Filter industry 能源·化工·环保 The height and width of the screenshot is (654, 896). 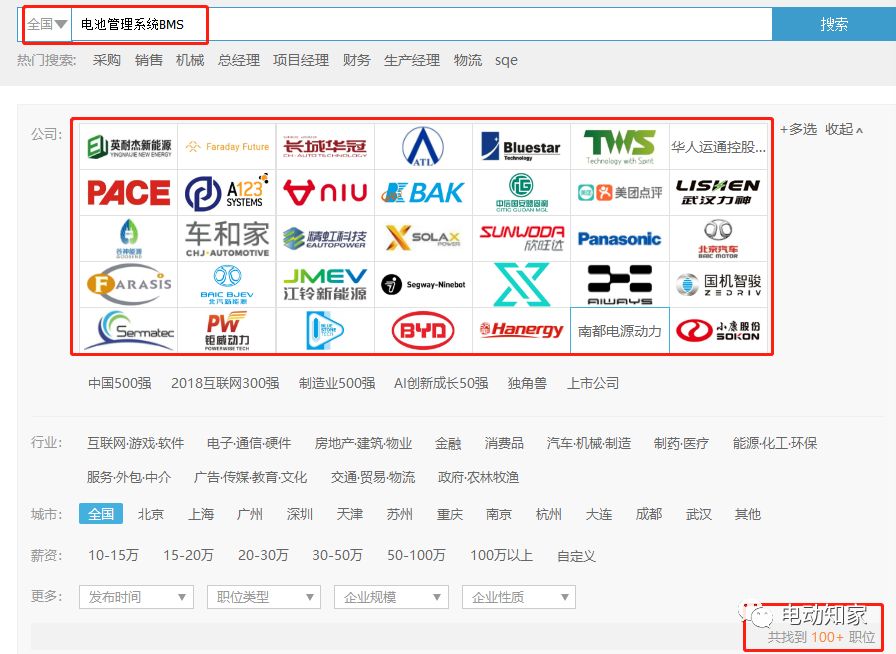tap(775, 443)
